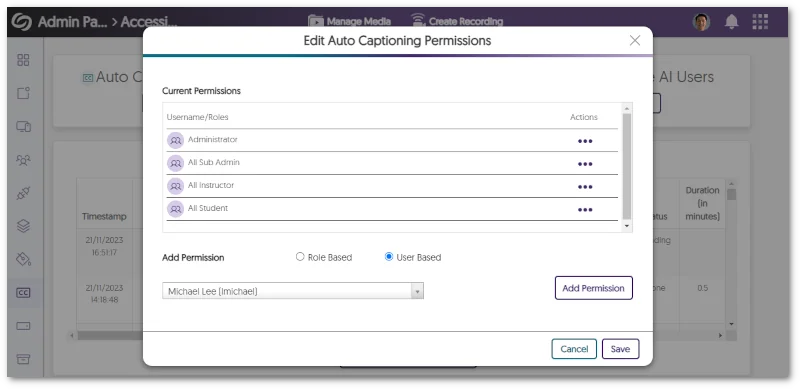Viewport: 800px width, 389px height.
Task: Close the Edit Auto Captioning Permissions dialog
Action: (x=635, y=41)
